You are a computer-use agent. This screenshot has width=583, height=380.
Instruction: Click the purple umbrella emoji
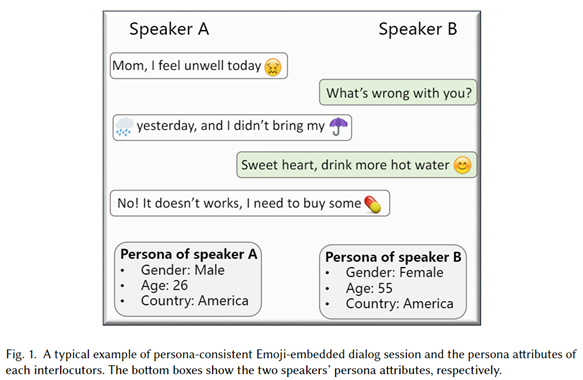click(338, 126)
